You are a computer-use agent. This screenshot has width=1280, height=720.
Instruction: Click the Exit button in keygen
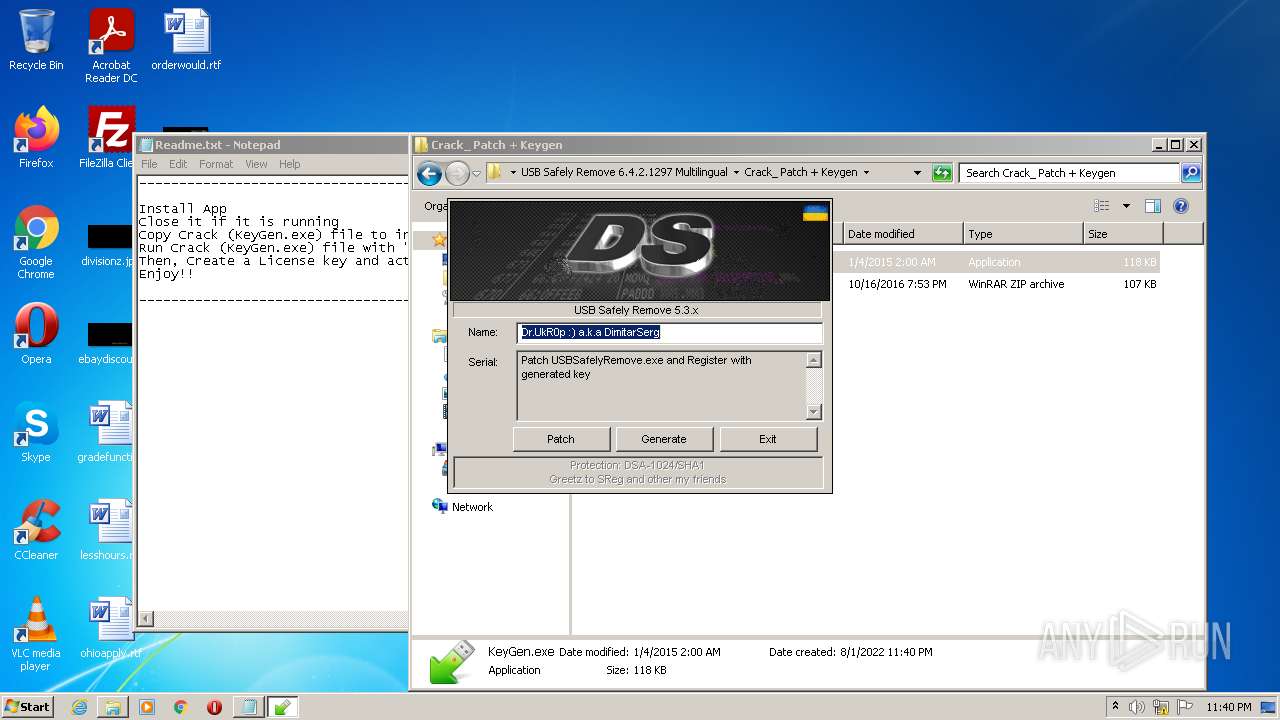(768, 439)
